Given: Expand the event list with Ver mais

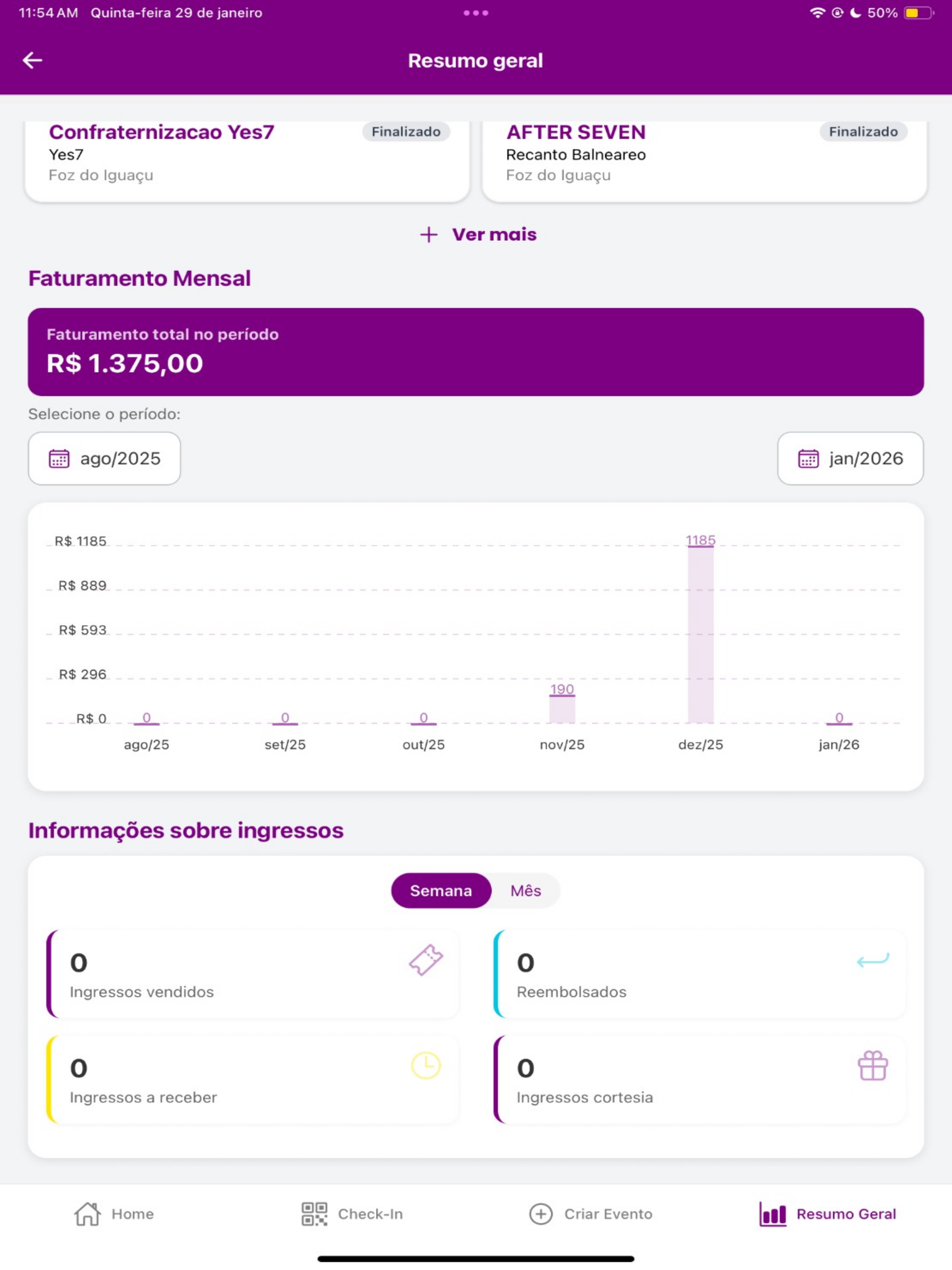Looking at the screenshot, I should tap(478, 234).
